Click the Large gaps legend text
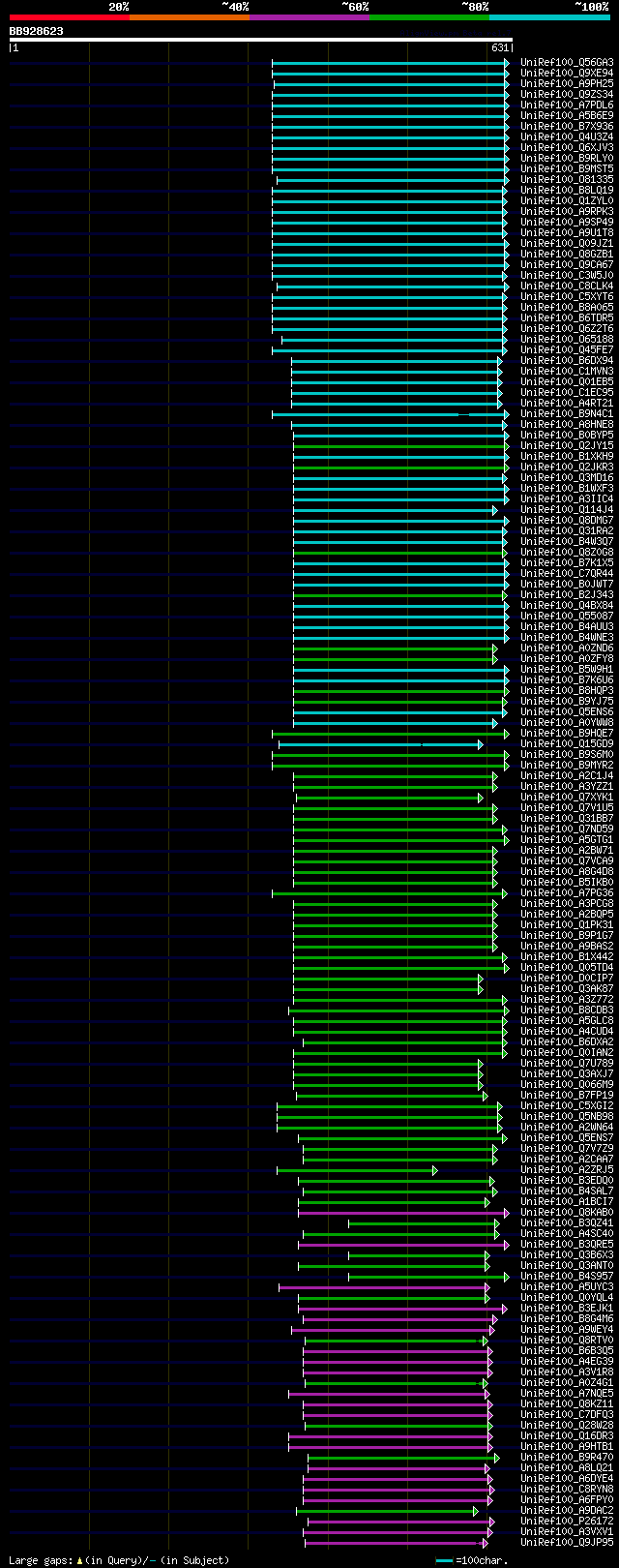 [x=119, y=1560]
